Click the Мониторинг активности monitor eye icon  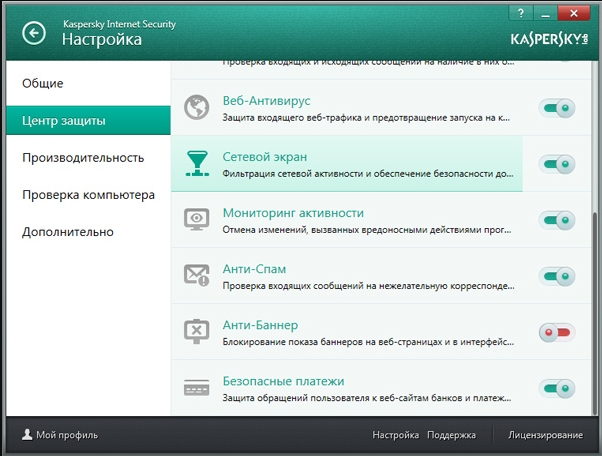197,220
